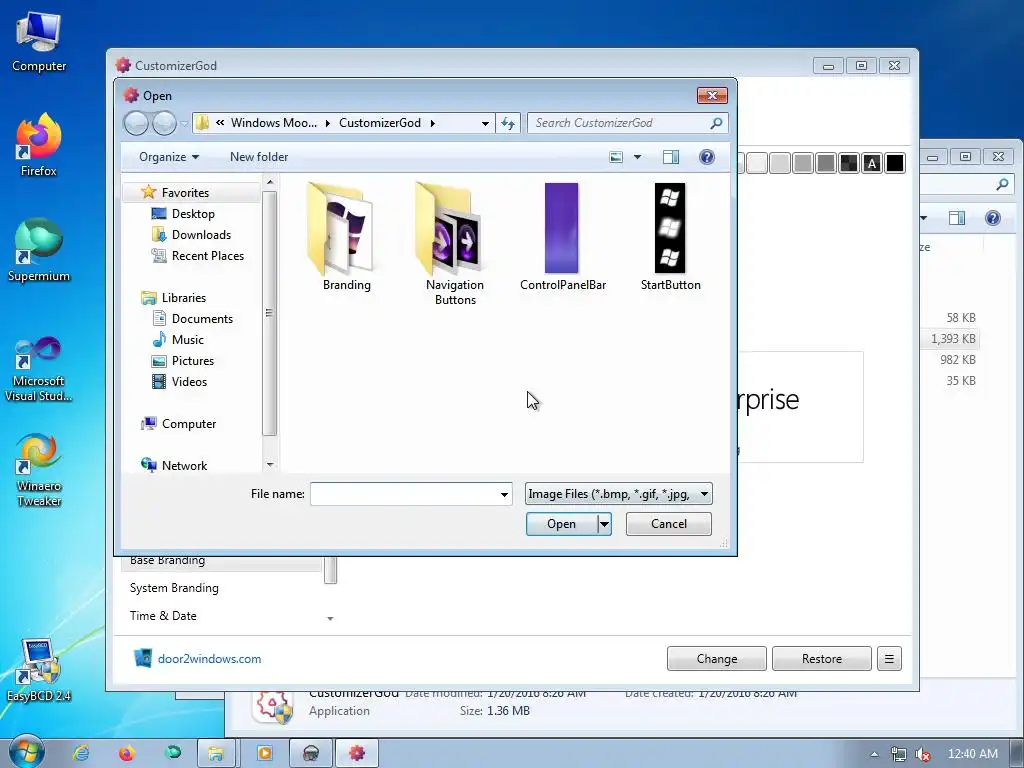Open the Pictures library
This screenshot has width=1024, height=768.
pyautogui.click(x=193, y=360)
